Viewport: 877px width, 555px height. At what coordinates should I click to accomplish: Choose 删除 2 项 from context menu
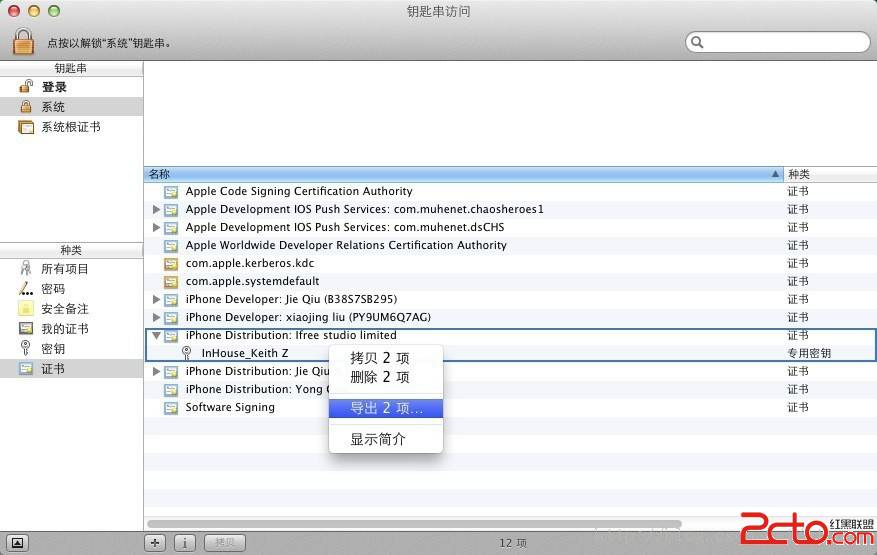[x=379, y=378]
